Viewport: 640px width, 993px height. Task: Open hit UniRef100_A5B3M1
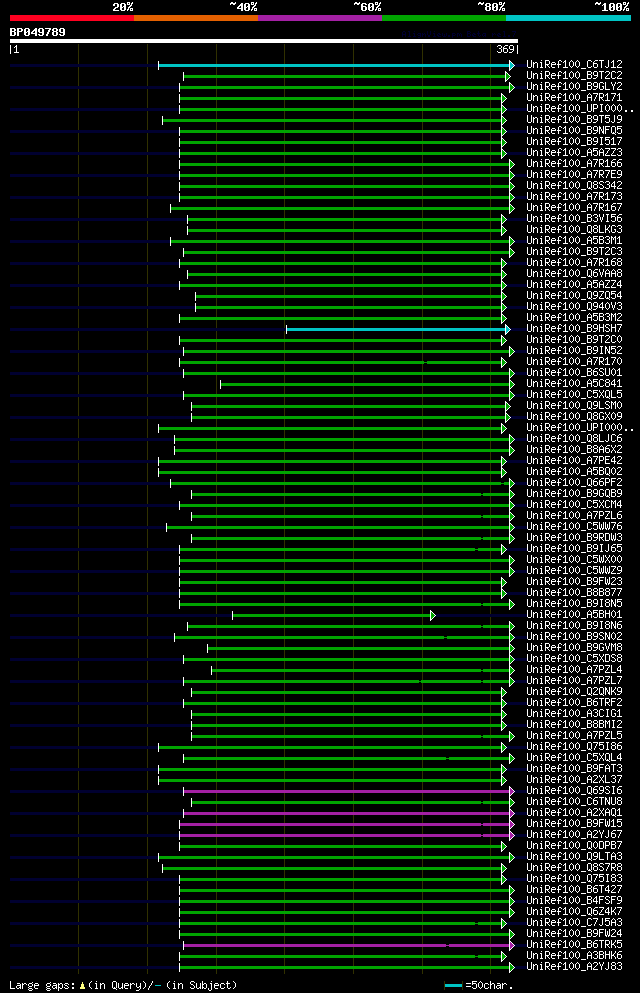[x=574, y=241]
